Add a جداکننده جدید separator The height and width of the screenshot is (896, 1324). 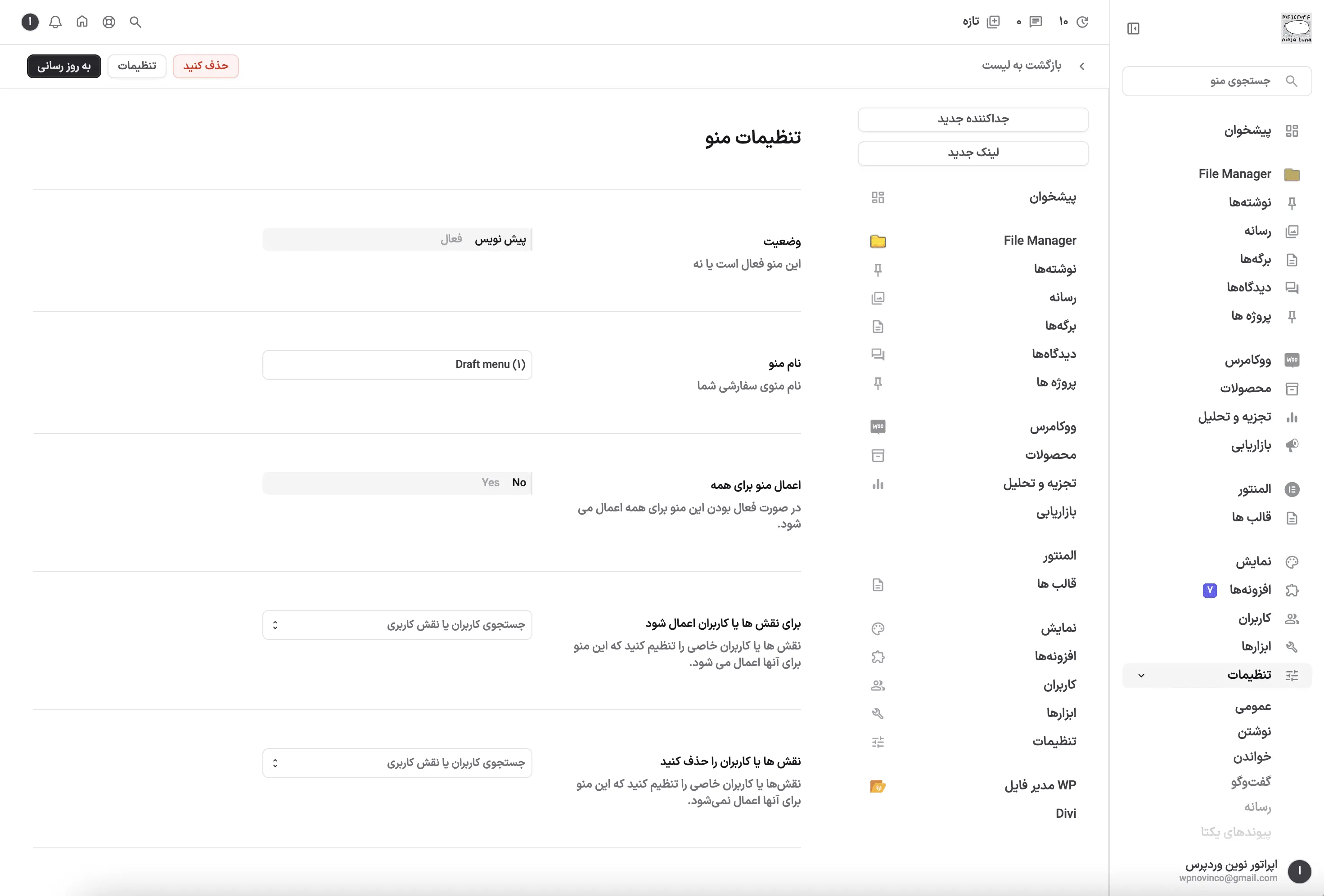pos(973,119)
